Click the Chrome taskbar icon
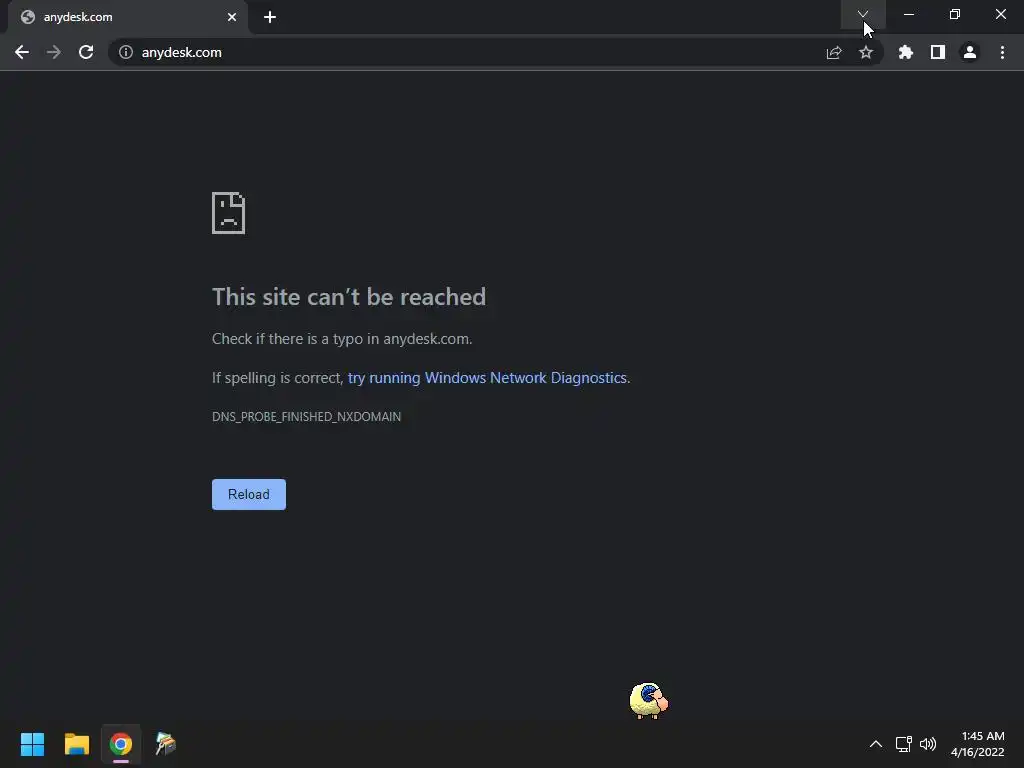This screenshot has width=1024, height=768. (121, 744)
